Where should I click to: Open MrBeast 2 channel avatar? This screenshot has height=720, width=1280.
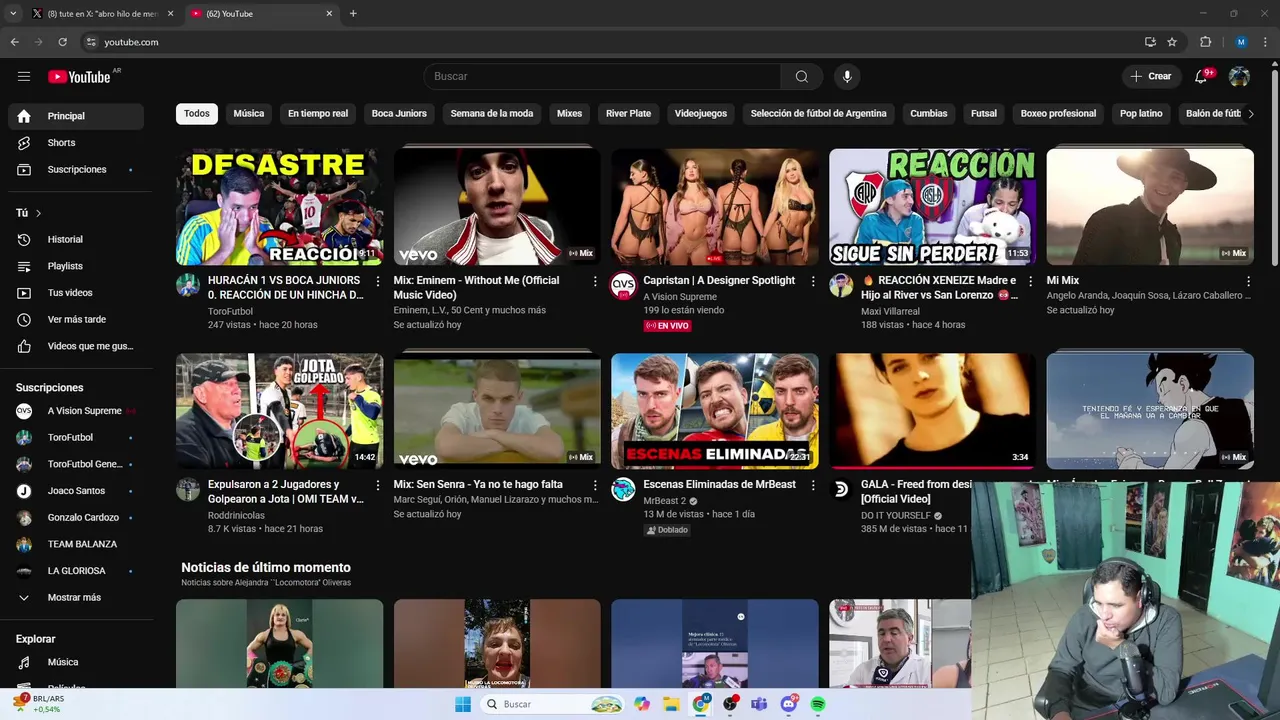(x=623, y=489)
